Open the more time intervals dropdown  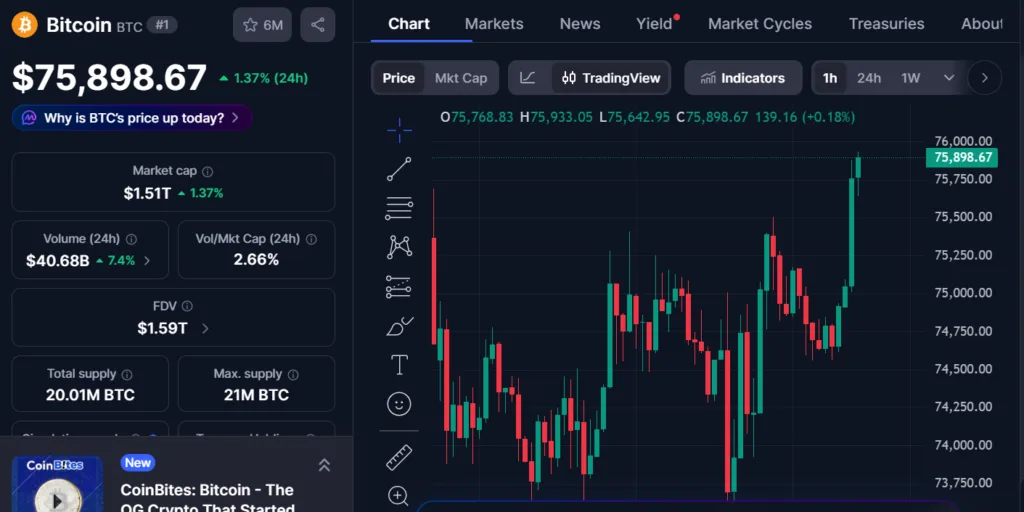(949, 78)
